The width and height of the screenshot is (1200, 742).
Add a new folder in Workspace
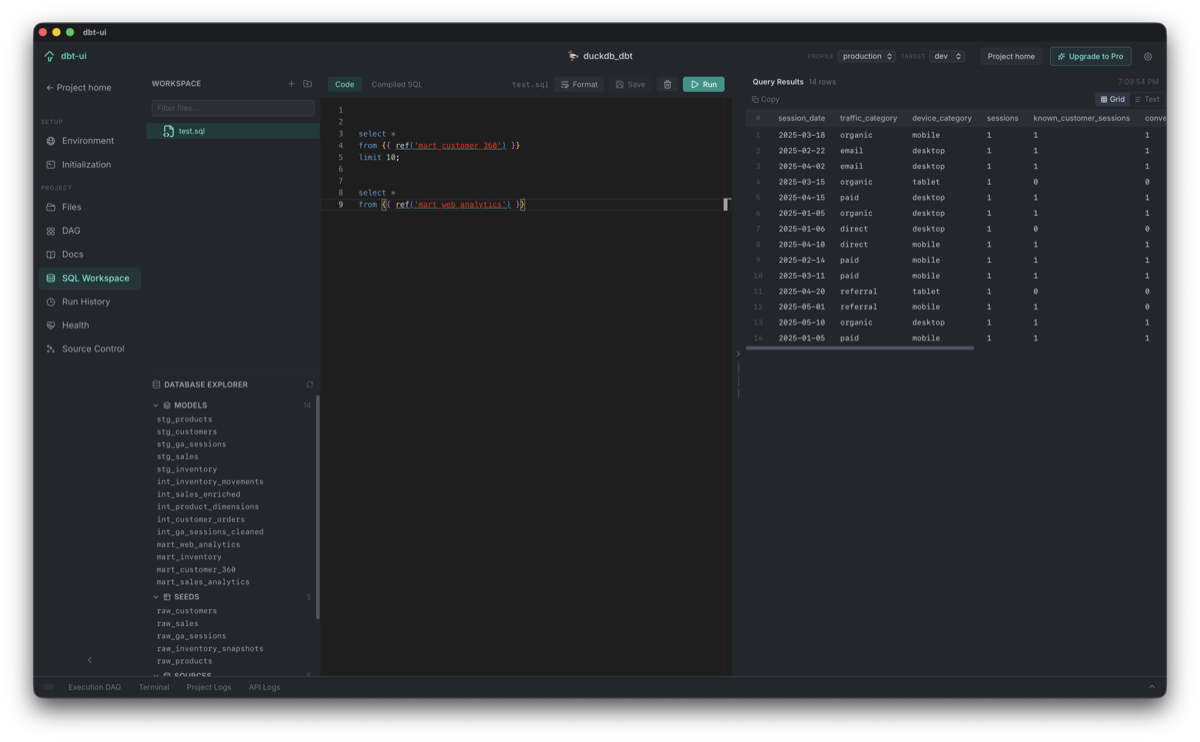[307, 84]
